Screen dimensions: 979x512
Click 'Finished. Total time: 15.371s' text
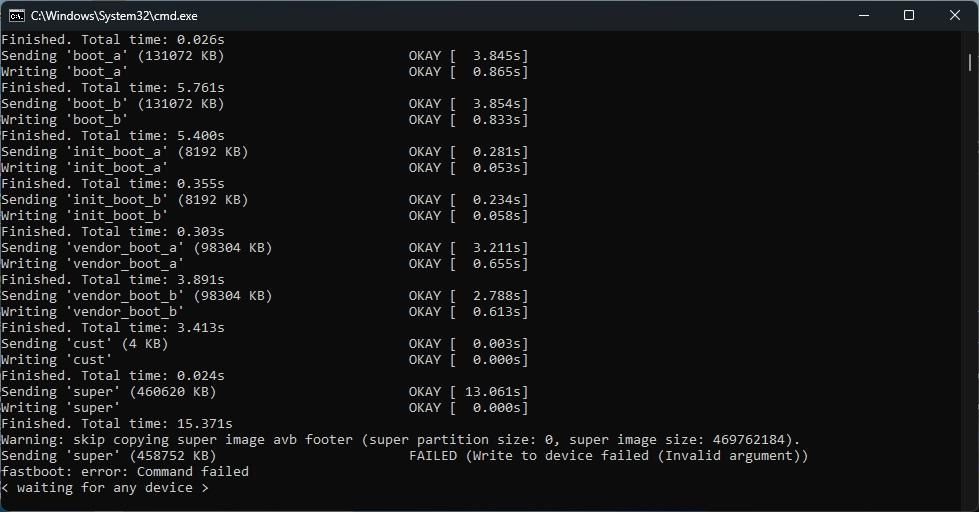(x=117, y=424)
